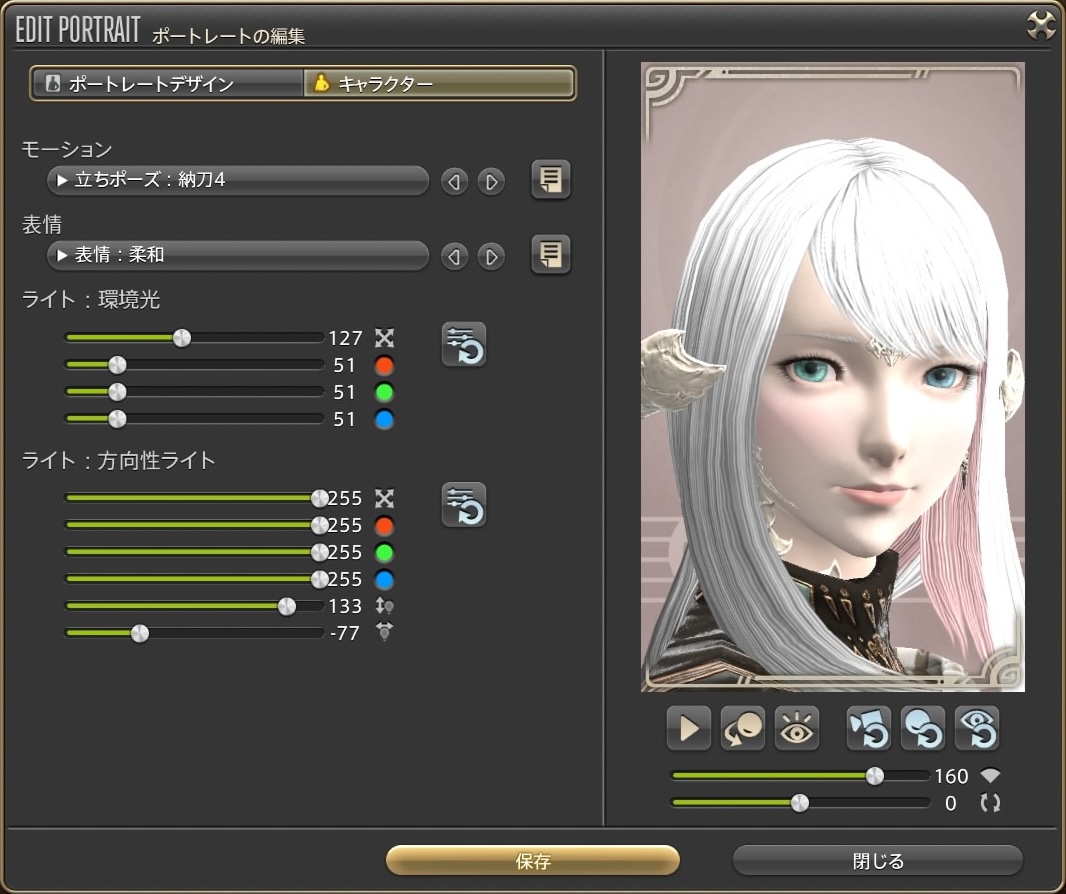Reset ambient light settings (環境光)
The height and width of the screenshot is (894, 1066).
click(x=464, y=345)
